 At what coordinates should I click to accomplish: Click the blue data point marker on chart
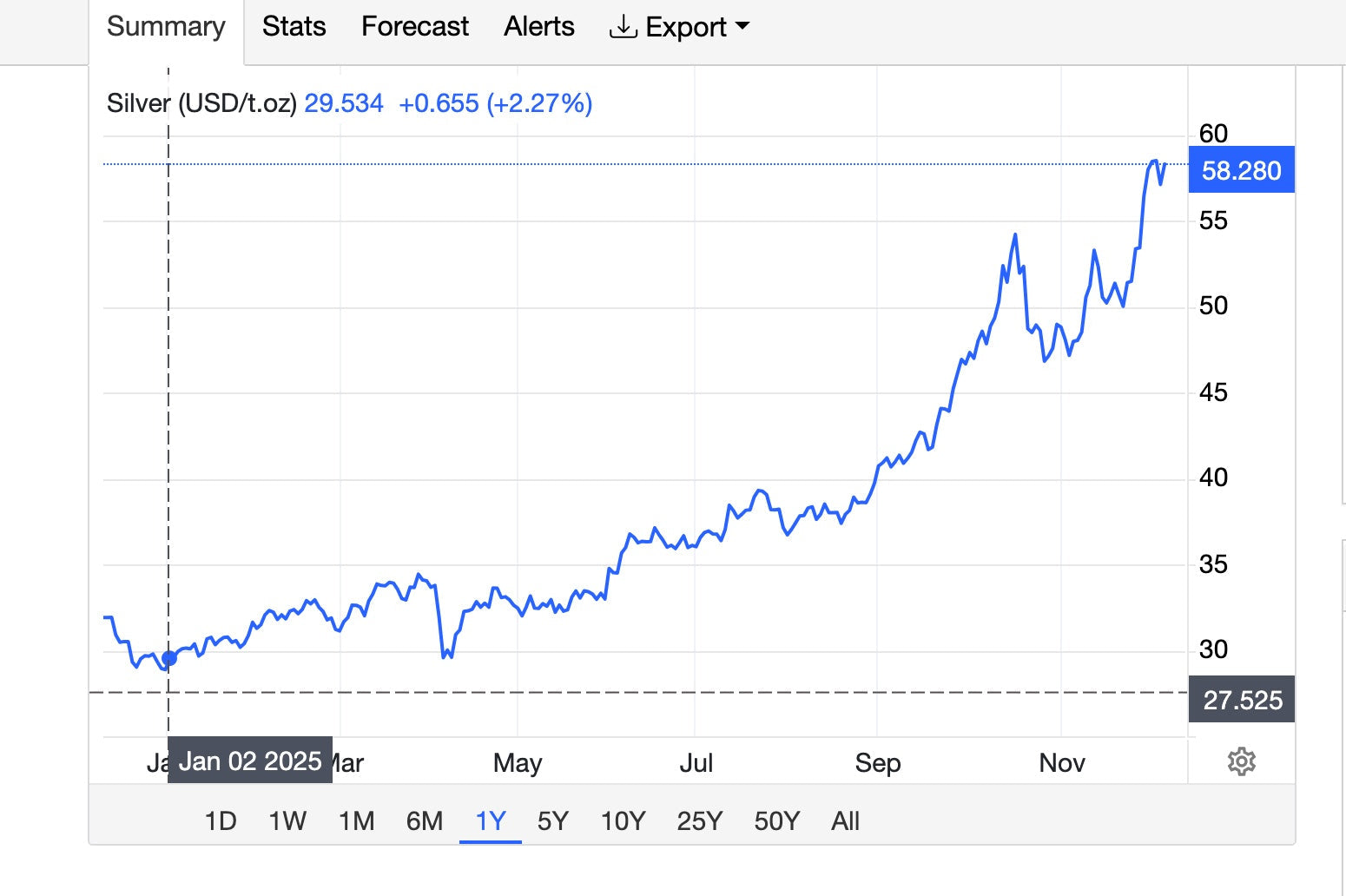click(x=169, y=658)
